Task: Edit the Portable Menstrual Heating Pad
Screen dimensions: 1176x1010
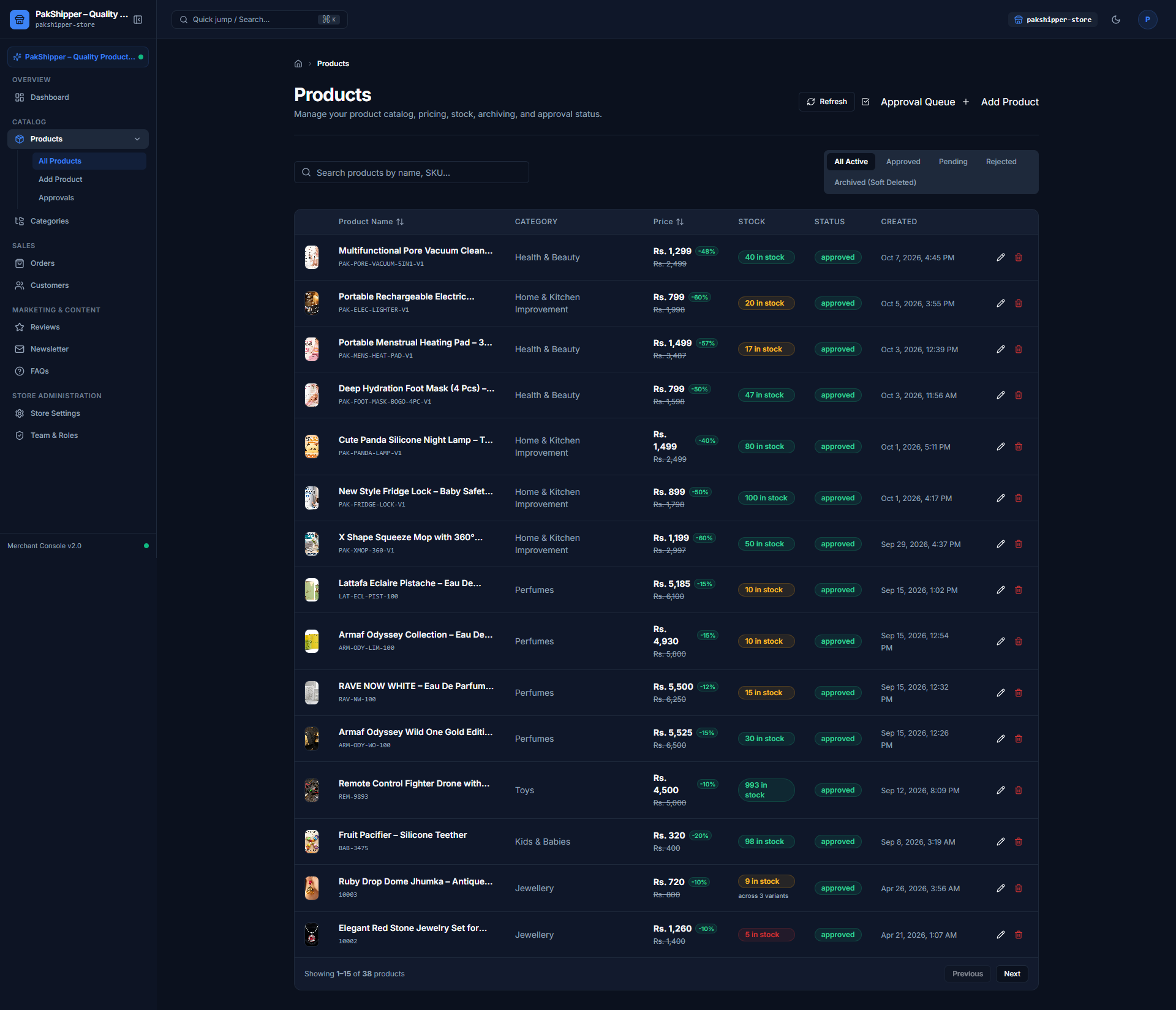Action: pos(1001,349)
